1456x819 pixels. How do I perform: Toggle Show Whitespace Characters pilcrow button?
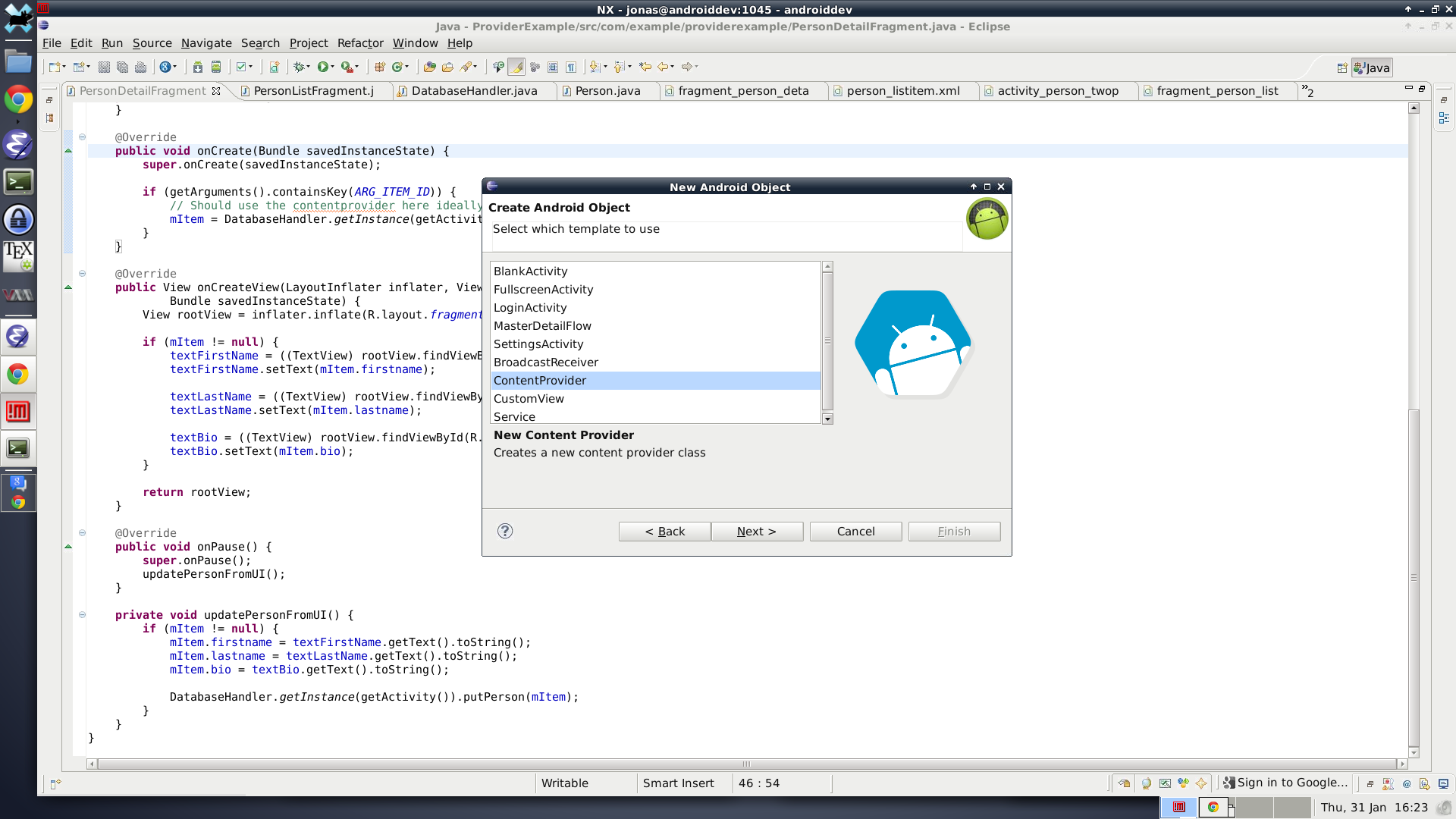click(571, 67)
